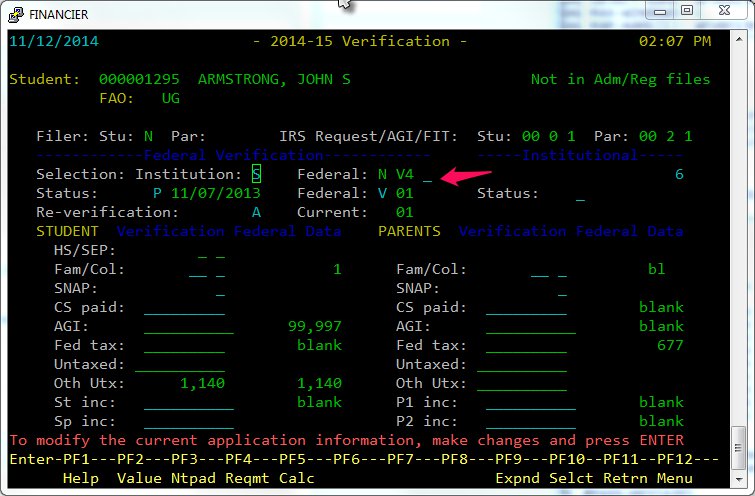Click the blank field after Federal V4

(427, 175)
